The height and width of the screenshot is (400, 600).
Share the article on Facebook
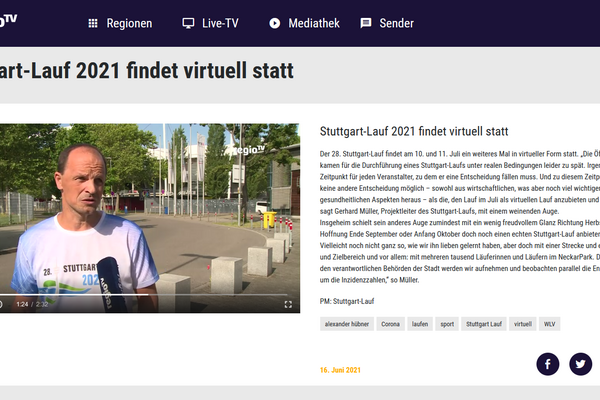click(x=548, y=364)
